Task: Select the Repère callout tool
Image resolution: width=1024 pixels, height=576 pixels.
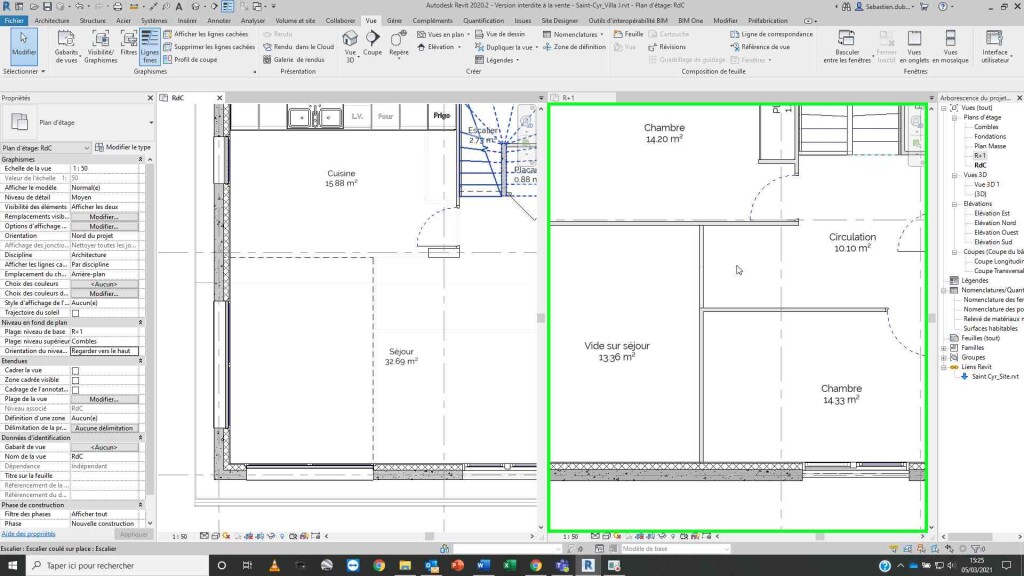Action: 398,43
